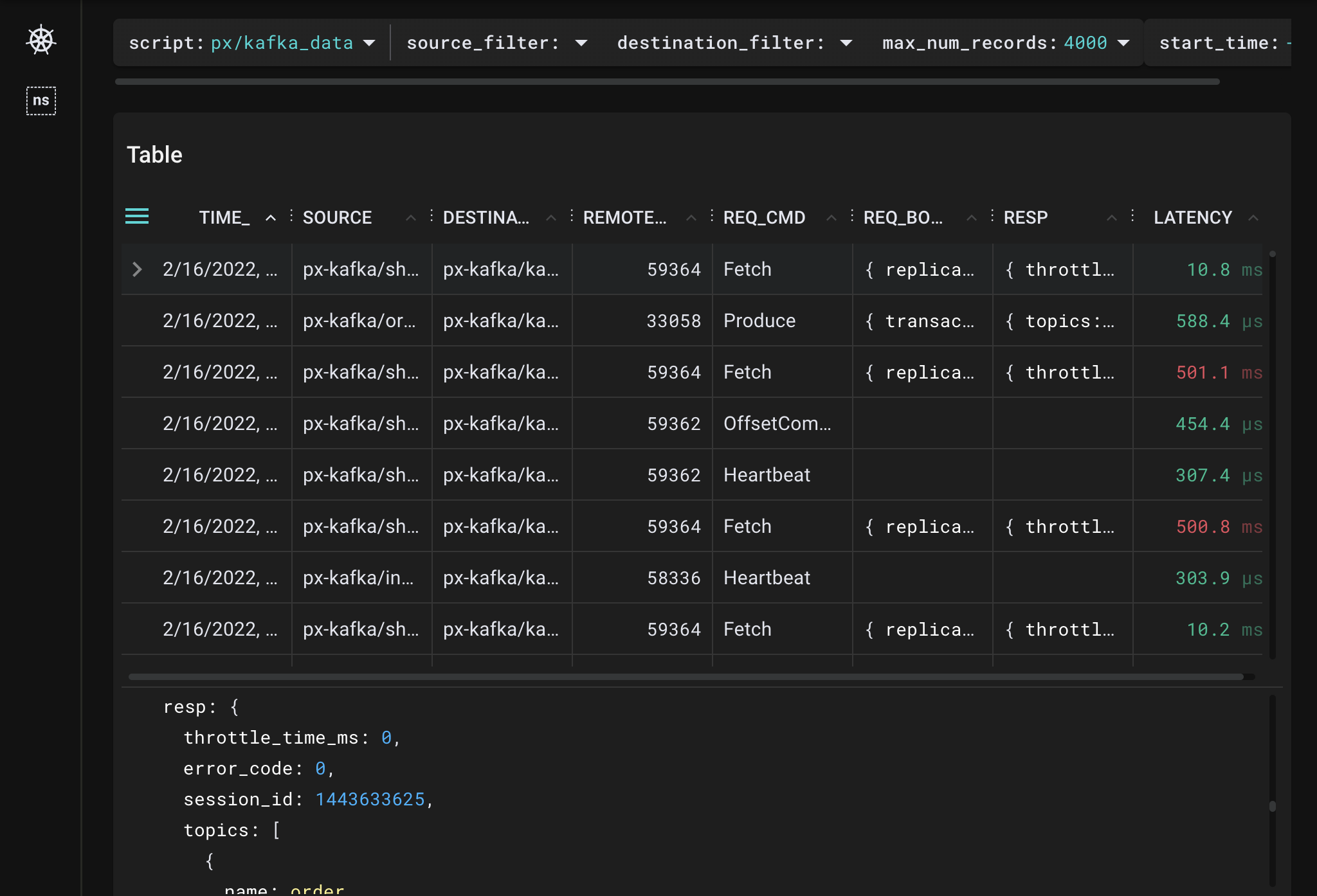1317x896 pixels.
Task: Click the Kubernetes cluster wheel icon
Action: click(41, 40)
